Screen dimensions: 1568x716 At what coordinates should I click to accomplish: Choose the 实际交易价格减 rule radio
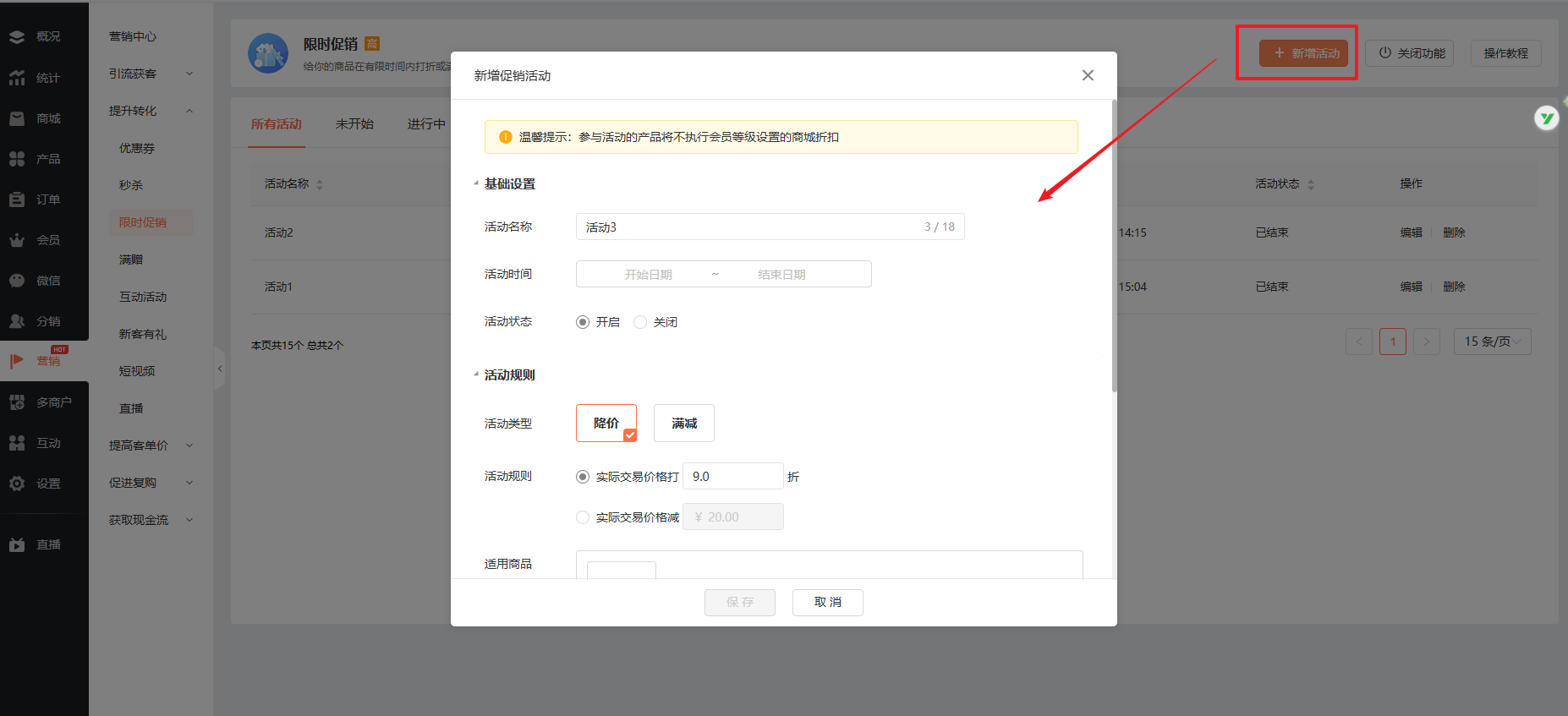tap(583, 517)
